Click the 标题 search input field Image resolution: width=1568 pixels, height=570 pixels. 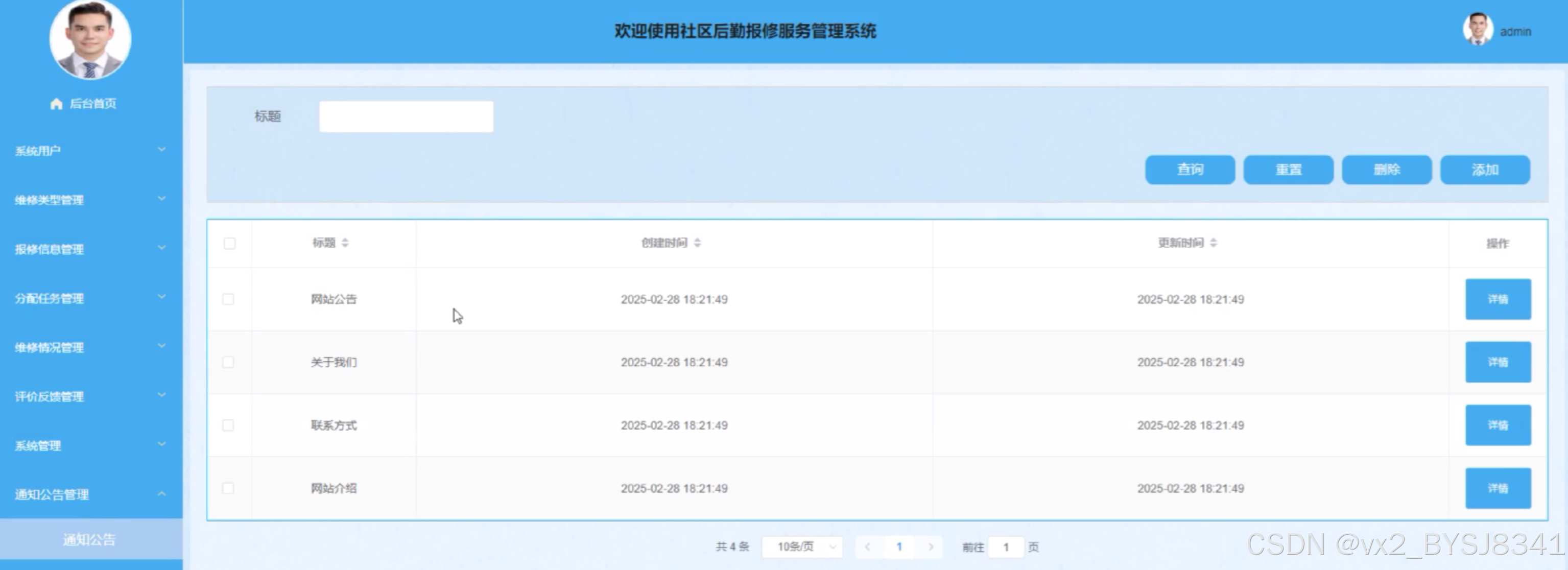(x=406, y=116)
